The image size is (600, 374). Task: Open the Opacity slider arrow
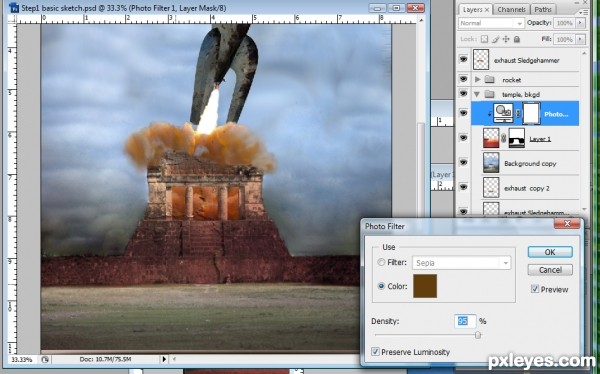tap(580, 23)
